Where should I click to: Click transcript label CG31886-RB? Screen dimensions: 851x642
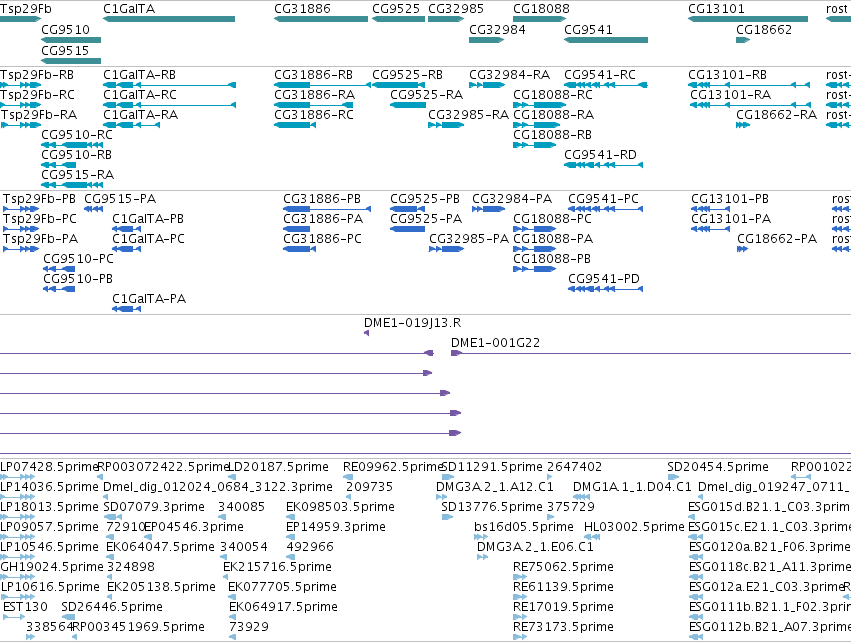coord(314,74)
